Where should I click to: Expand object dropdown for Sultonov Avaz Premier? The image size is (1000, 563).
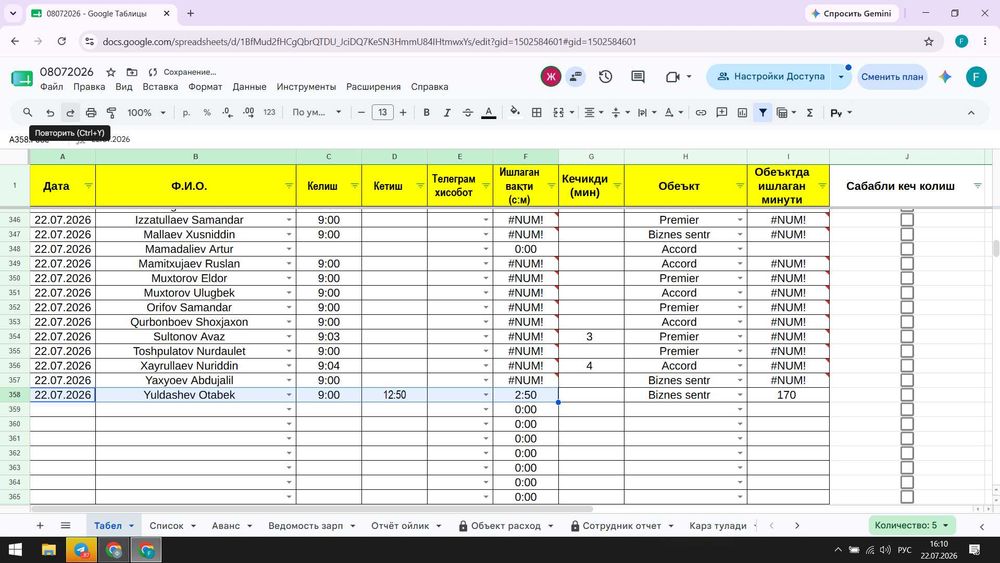tap(740, 337)
